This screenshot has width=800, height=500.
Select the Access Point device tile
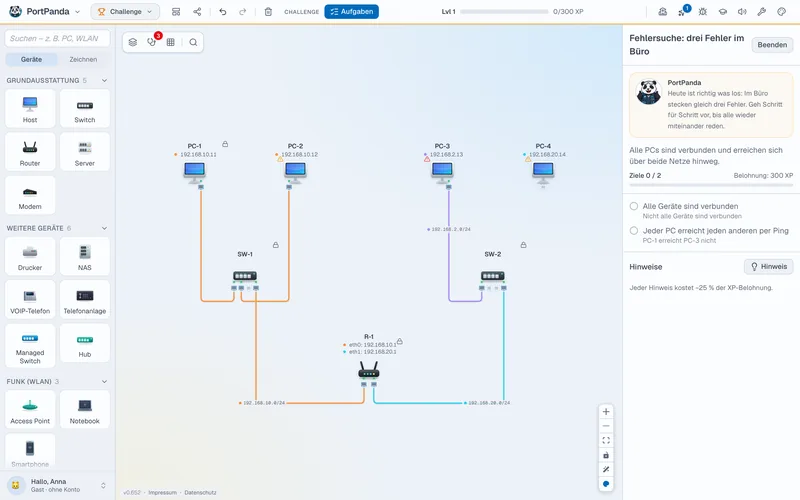click(x=30, y=410)
